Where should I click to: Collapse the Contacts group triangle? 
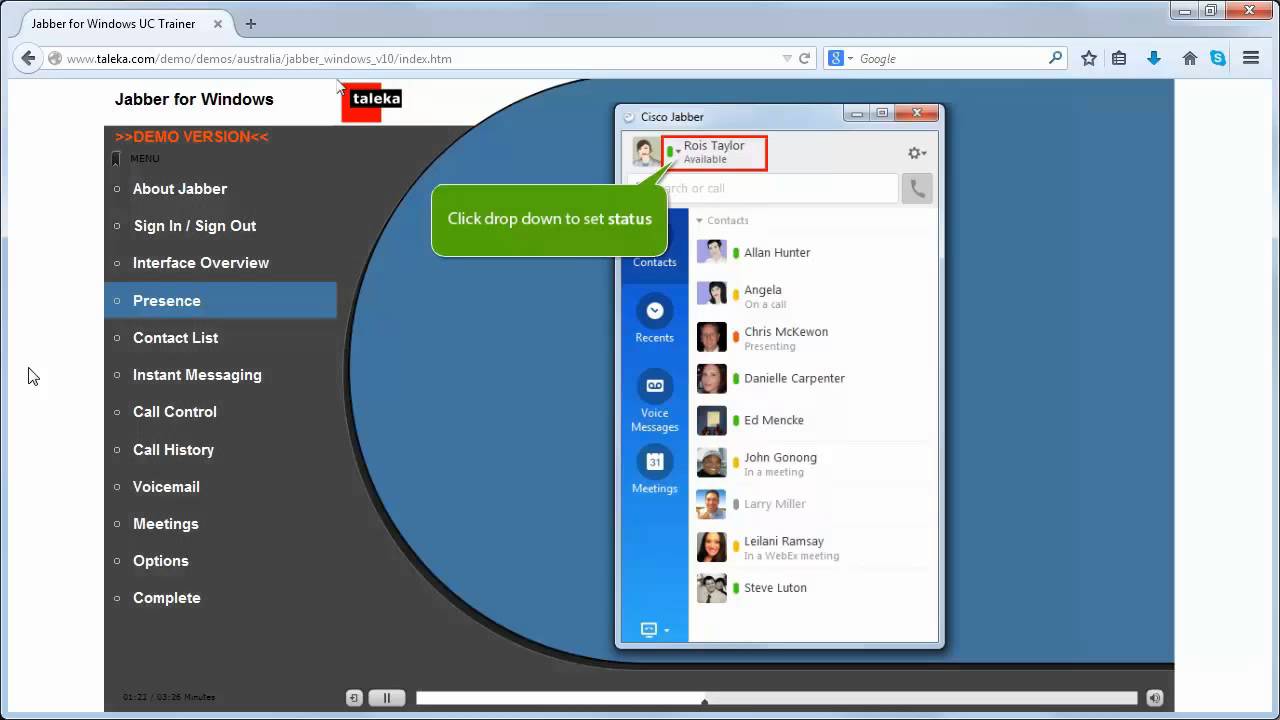click(699, 220)
